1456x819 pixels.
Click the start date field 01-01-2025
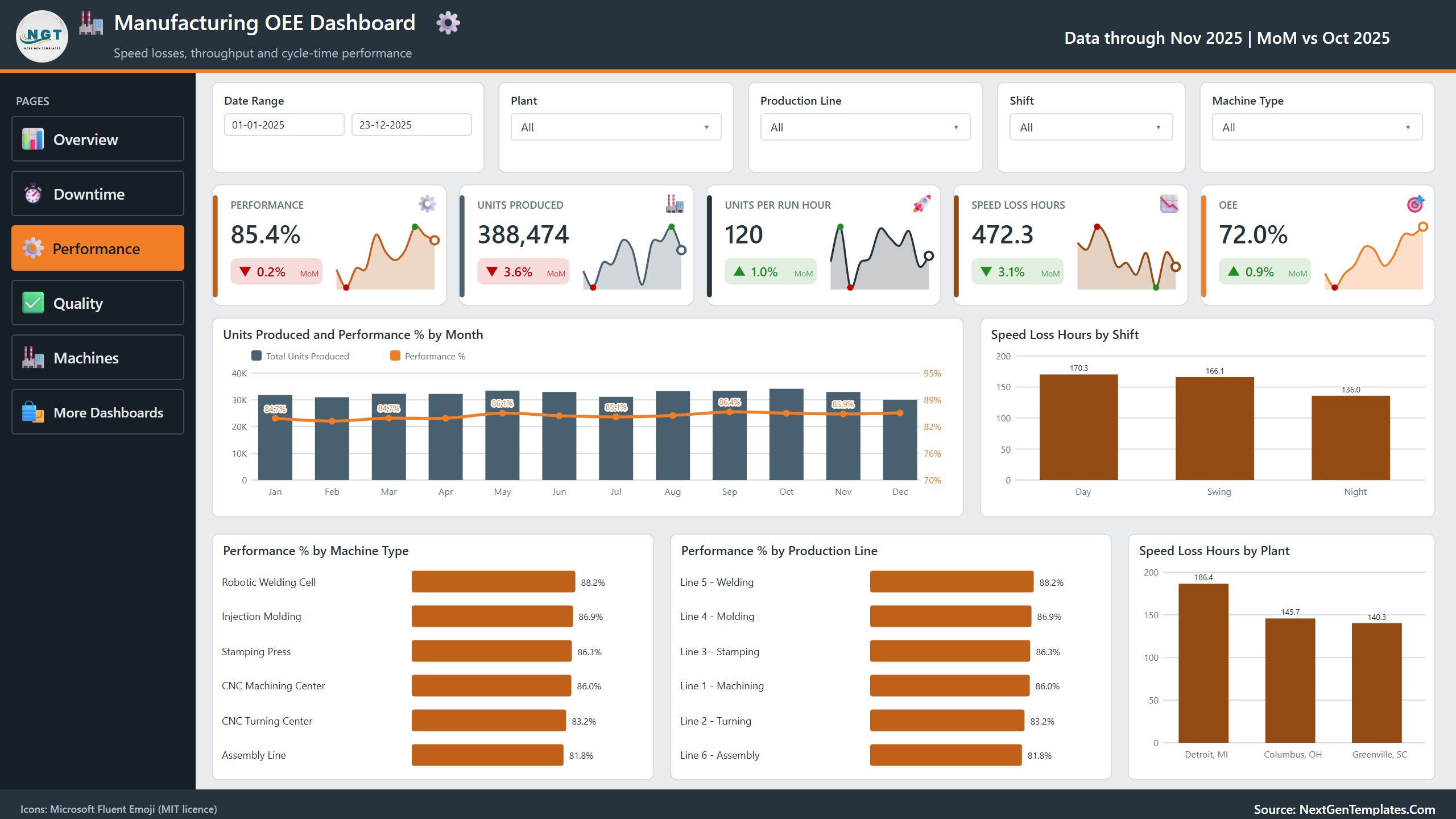coord(284,125)
